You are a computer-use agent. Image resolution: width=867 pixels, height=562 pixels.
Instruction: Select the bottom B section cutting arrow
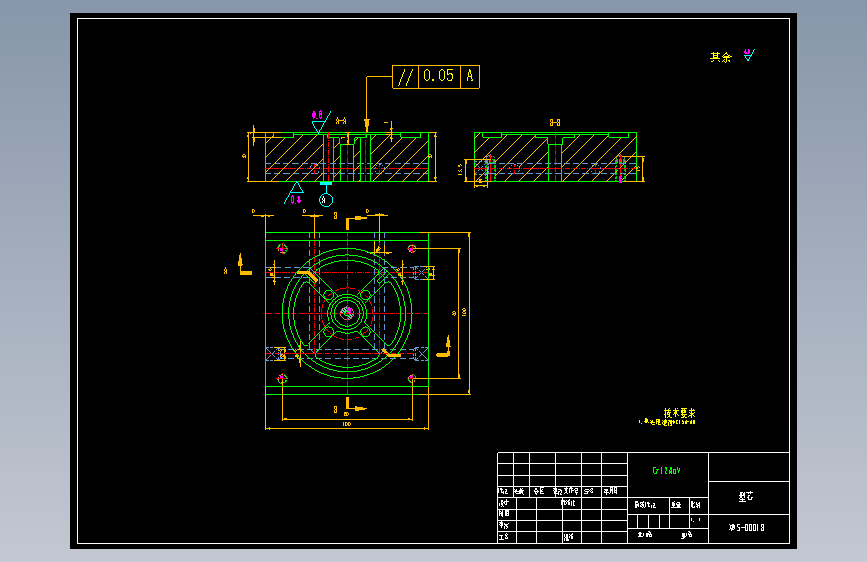pyautogui.click(x=356, y=405)
